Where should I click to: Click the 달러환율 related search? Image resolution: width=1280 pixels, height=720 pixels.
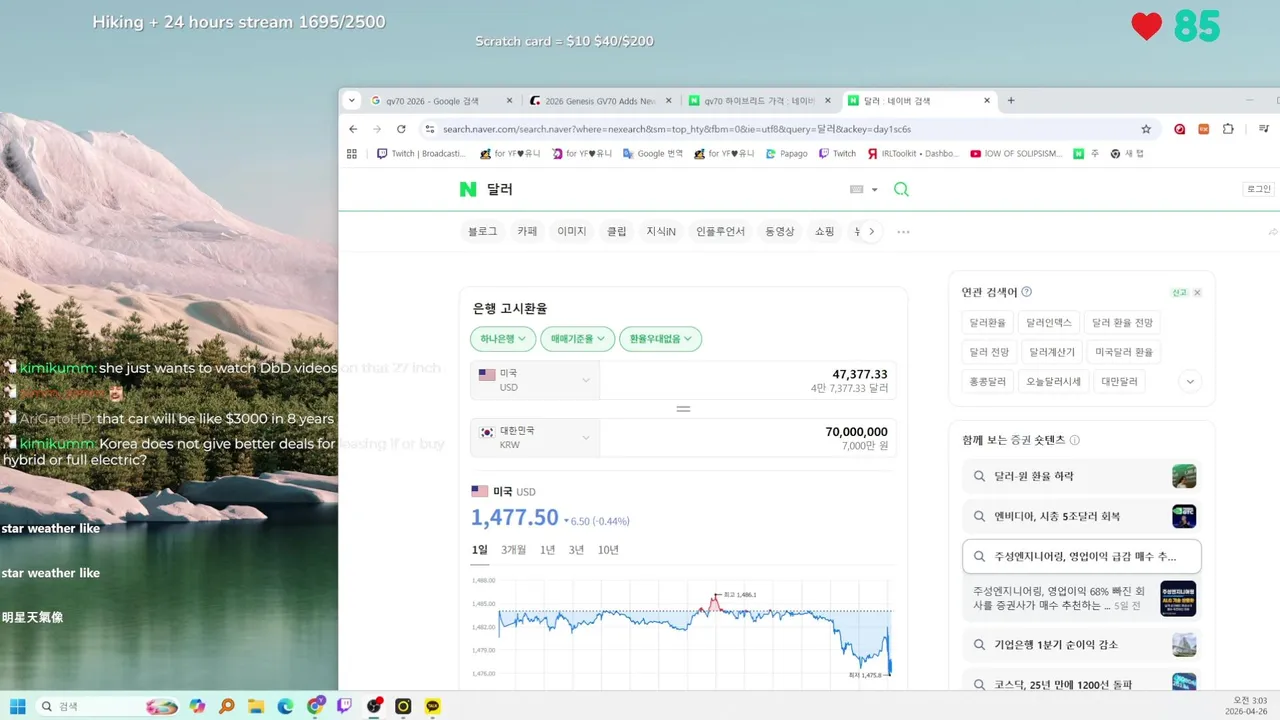(987, 323)
